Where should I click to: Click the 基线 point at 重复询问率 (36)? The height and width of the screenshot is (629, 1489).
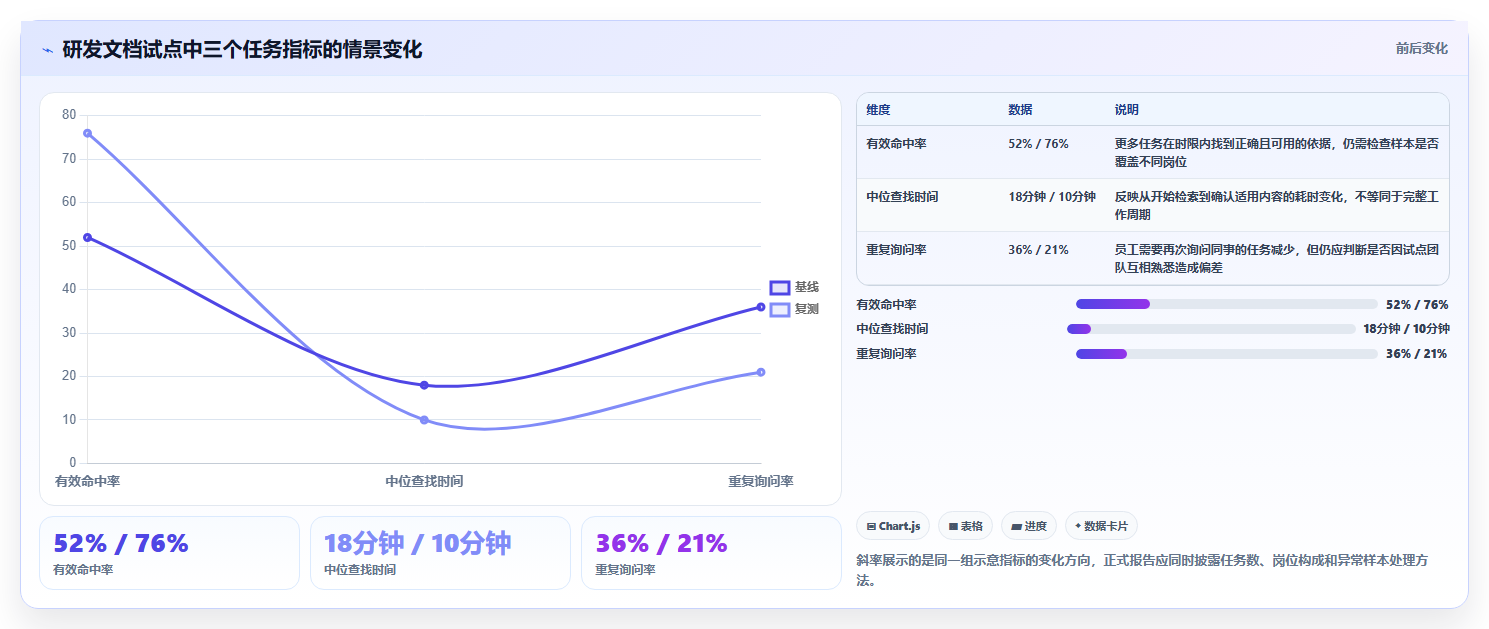761,307
